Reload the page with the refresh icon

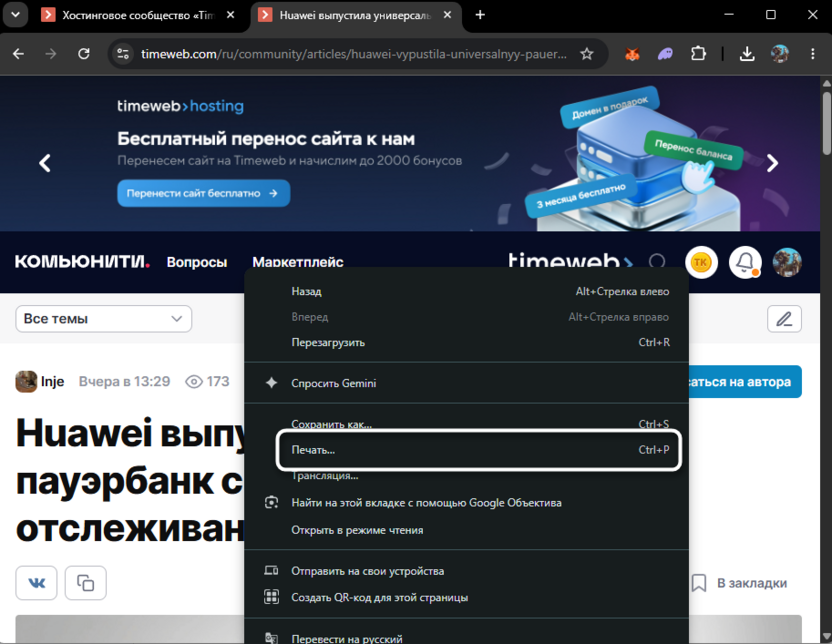click(x=84, y=54)
